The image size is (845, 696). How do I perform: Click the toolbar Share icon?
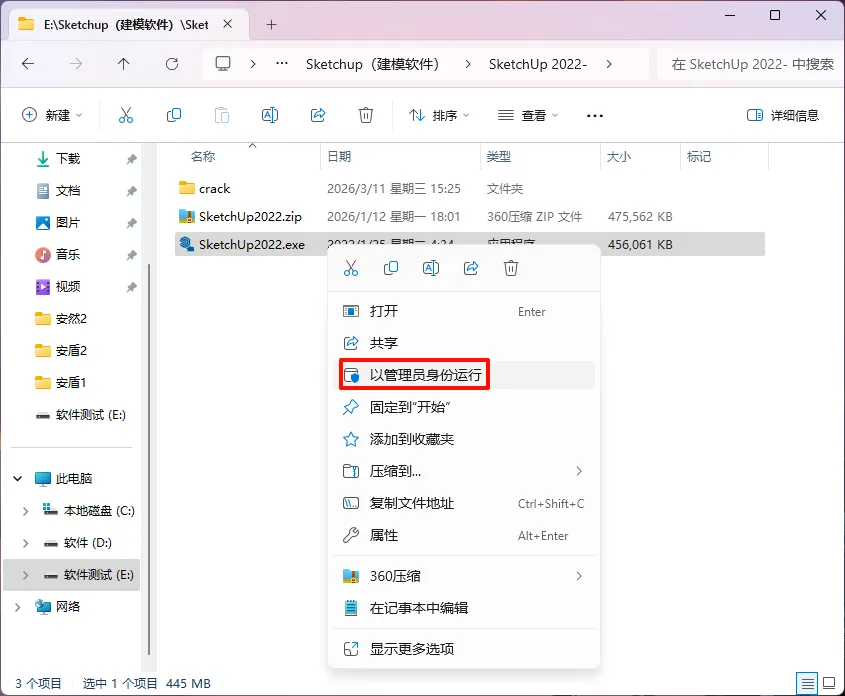[x=318, y=115]
